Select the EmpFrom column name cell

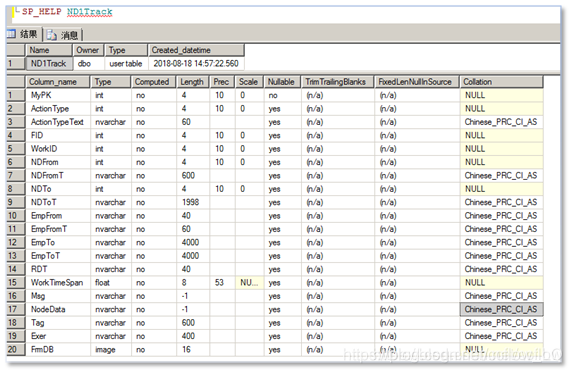coord(58,216)
